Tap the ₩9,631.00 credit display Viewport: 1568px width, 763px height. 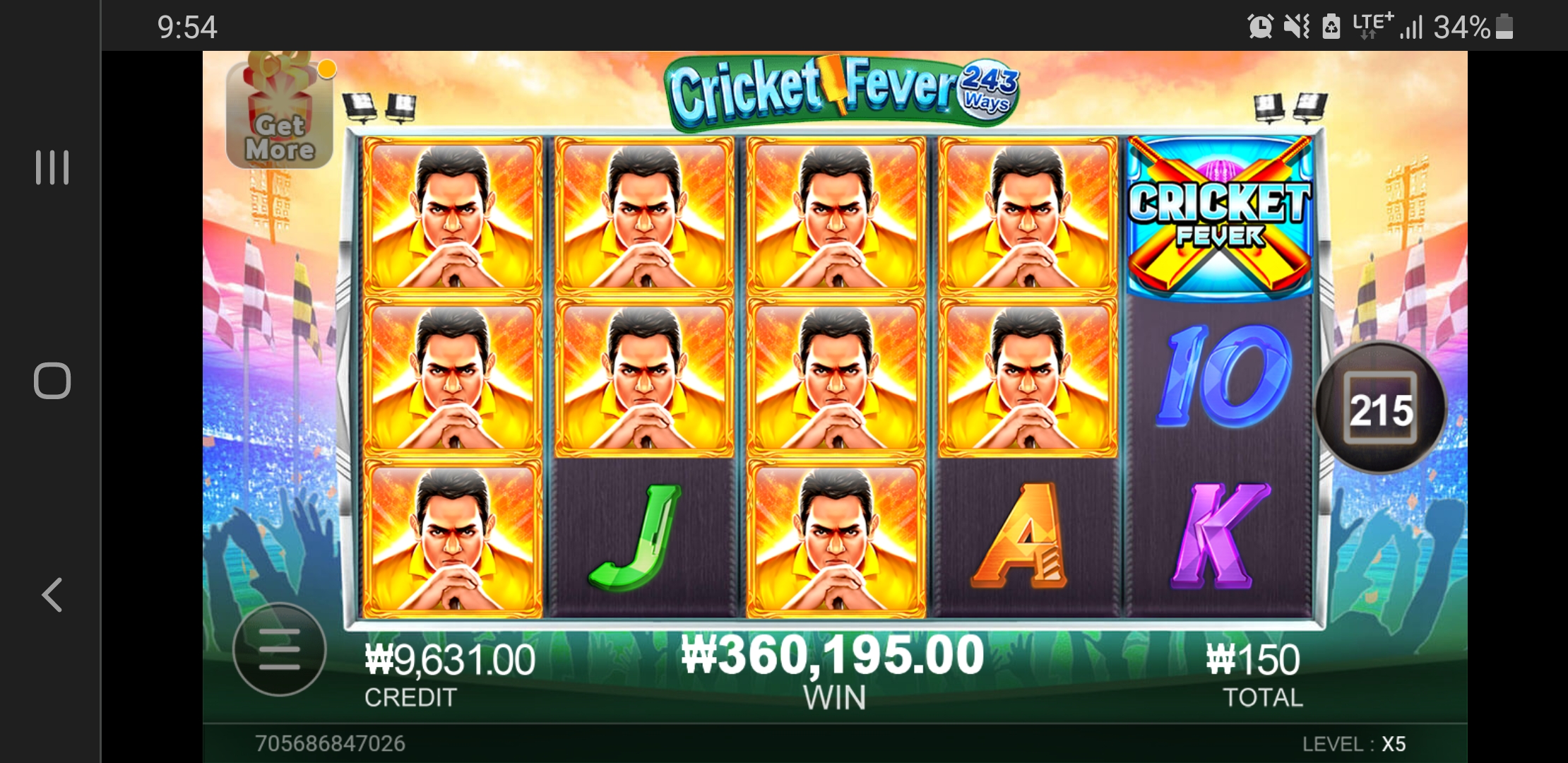[450, 660]
